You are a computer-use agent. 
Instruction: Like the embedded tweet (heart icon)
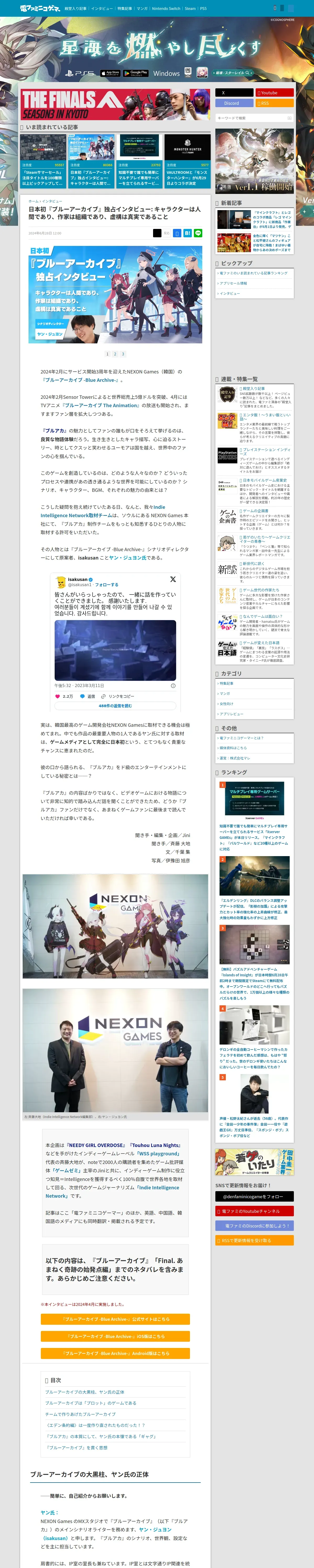pos(58,696)
